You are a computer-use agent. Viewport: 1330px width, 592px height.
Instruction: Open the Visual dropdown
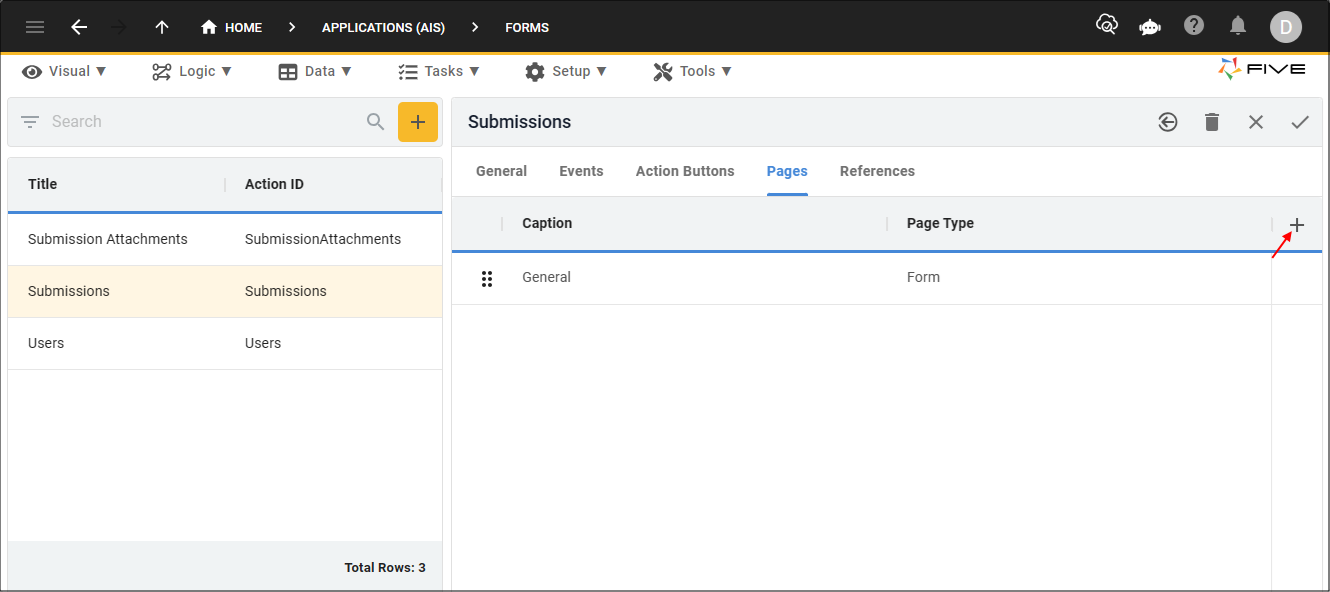click(x=64, y=71)
